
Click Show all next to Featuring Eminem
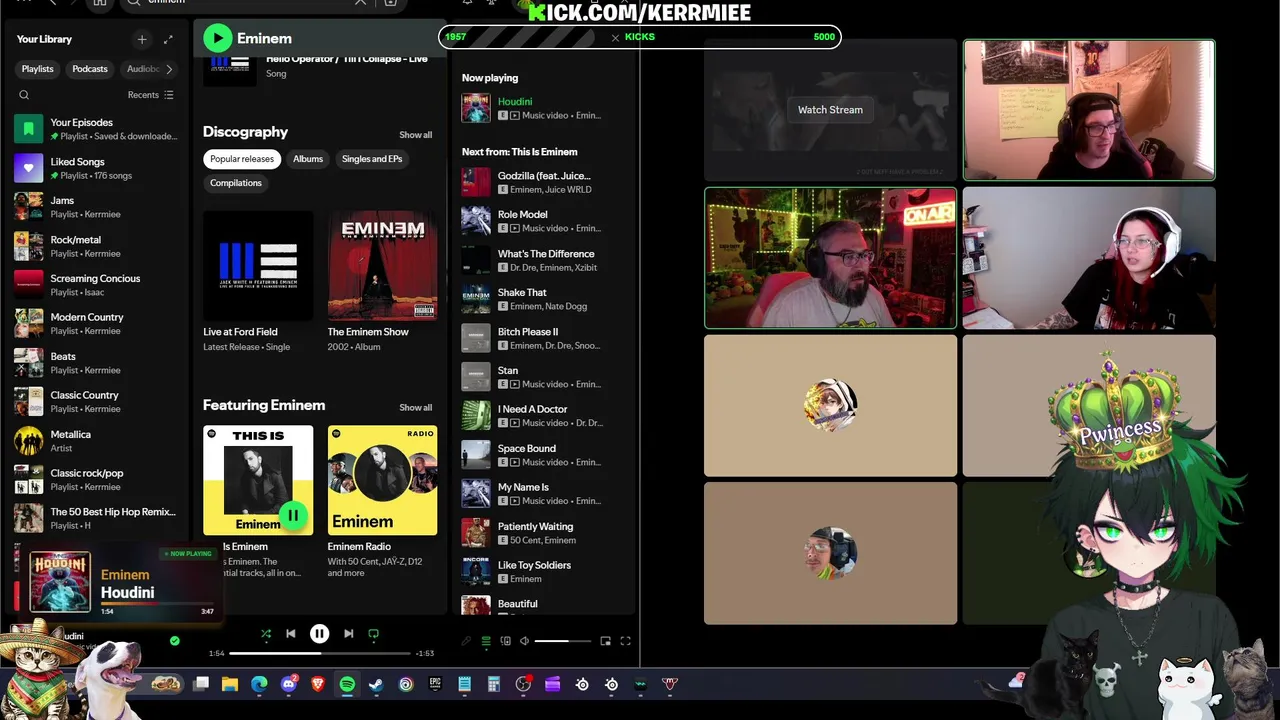point(416,407)
